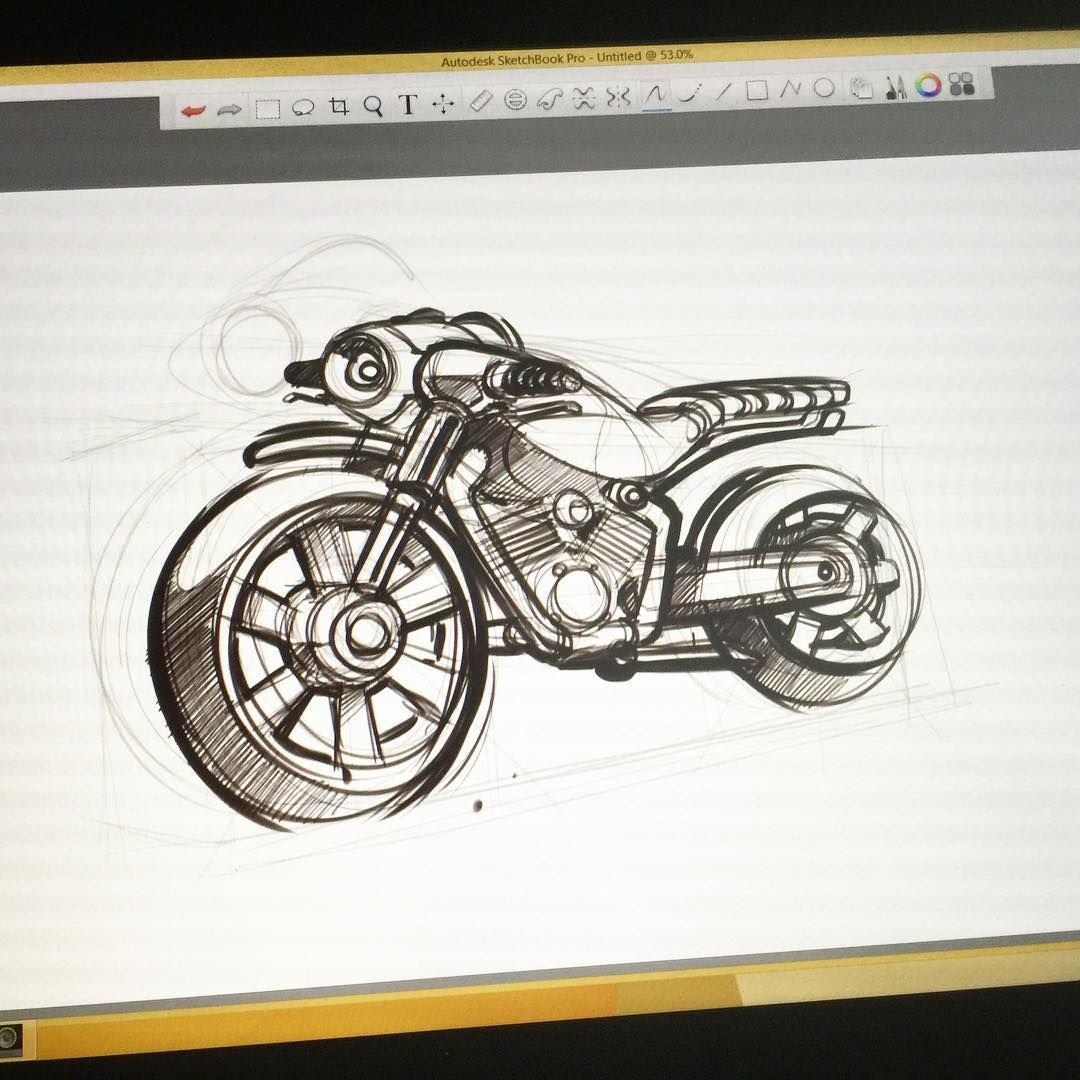
Task: Select the Oval draw style
Action: click(824, 88)
